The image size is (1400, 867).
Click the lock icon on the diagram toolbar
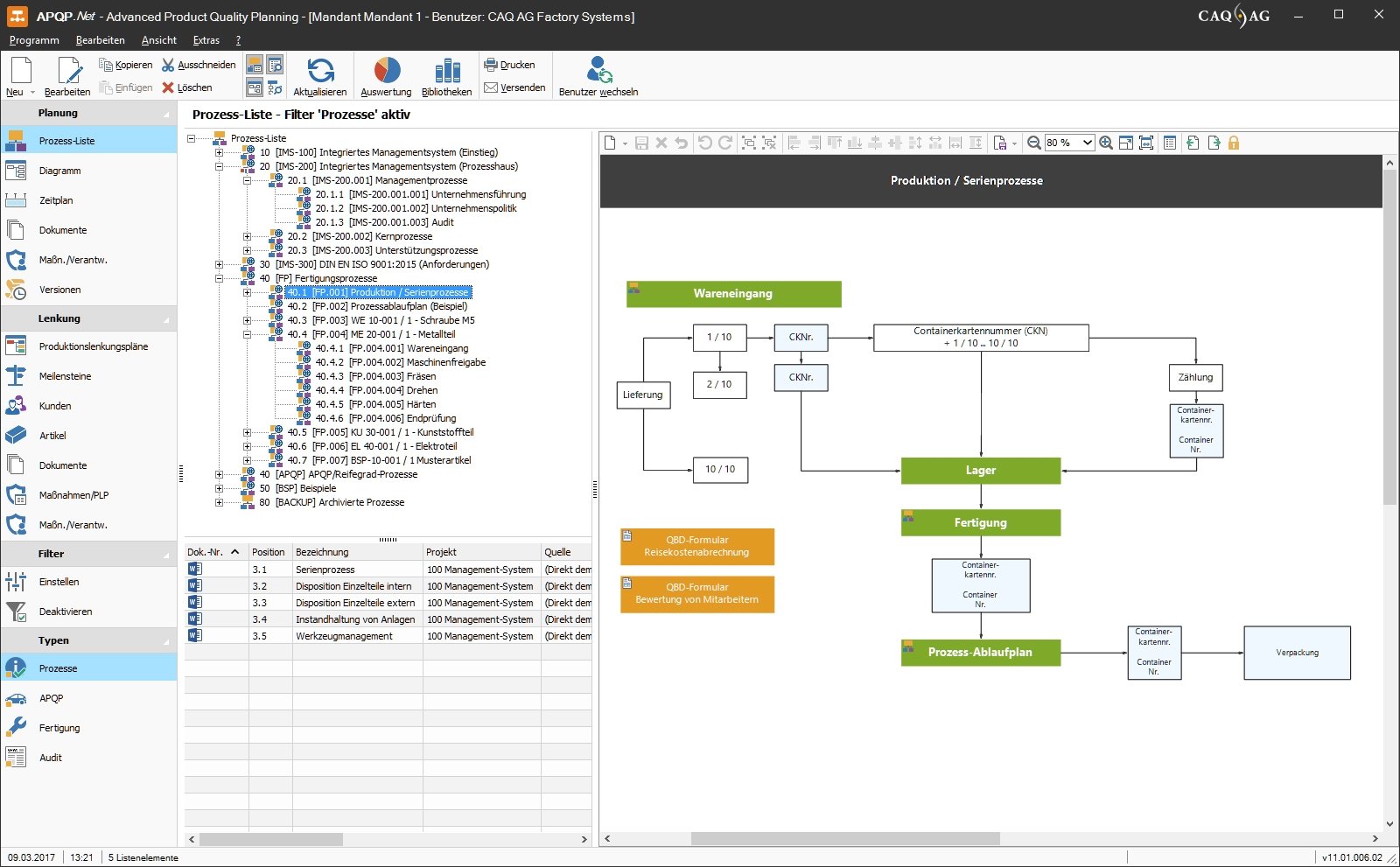(x=1235, y=143)
